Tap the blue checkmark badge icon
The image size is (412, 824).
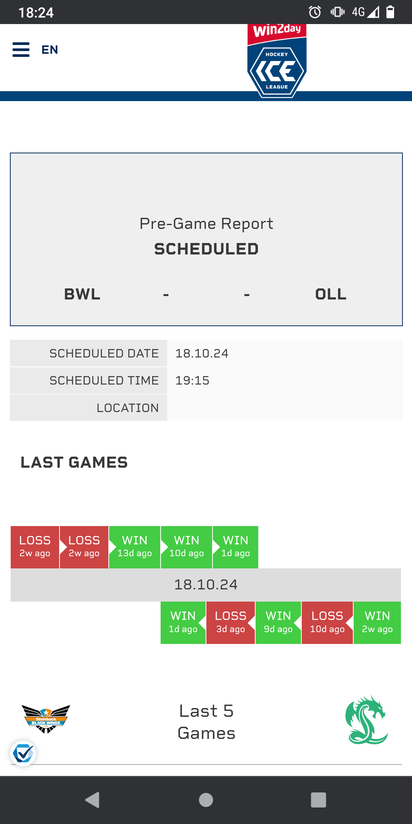click(22, 753)
